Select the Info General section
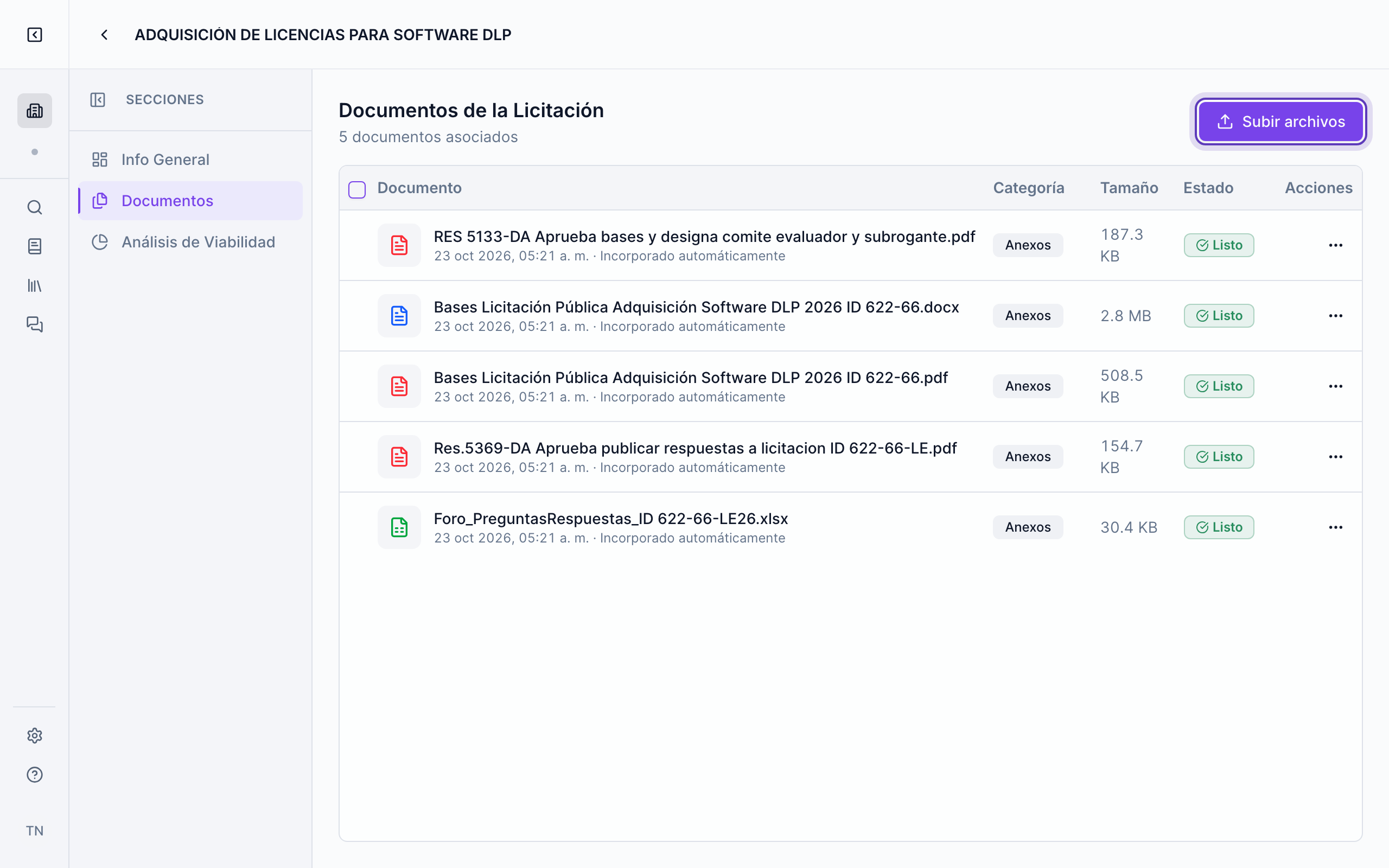Image resolution: width=1389 pixels, height=868 pixels. coord(190,159)
